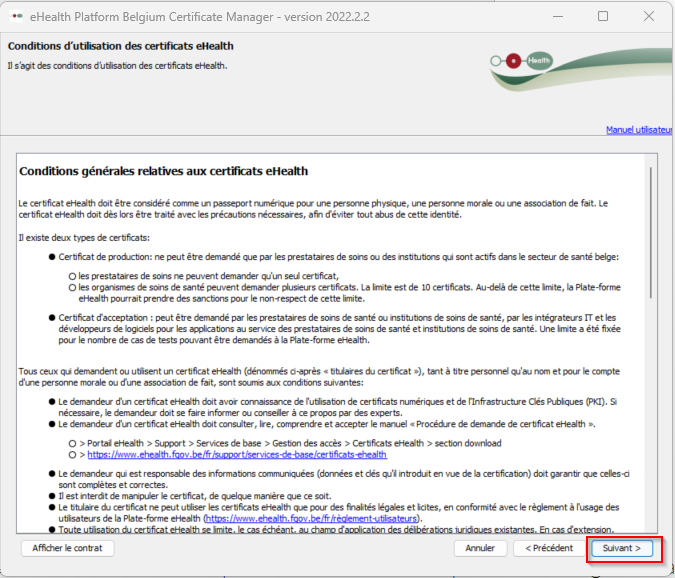Click the eHealth app icon in title bar

tap(16, 16)
